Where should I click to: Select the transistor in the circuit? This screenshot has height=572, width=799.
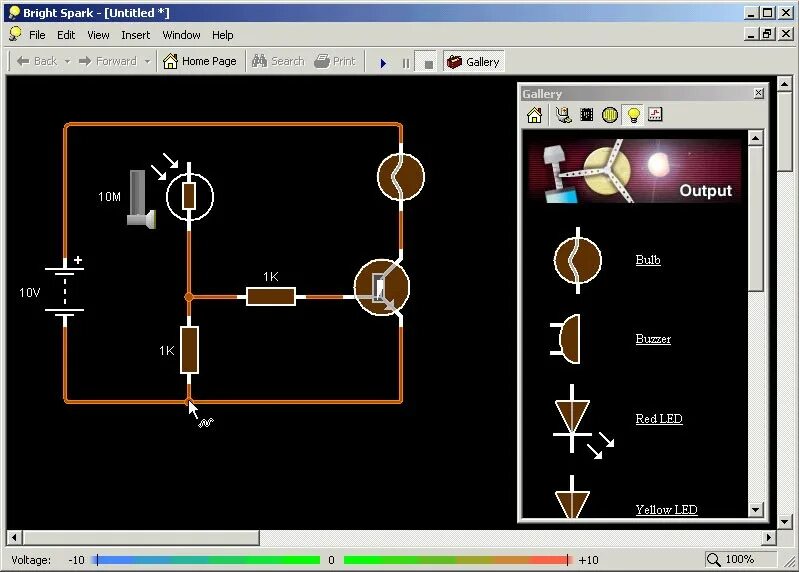click(x=382, y=288)
